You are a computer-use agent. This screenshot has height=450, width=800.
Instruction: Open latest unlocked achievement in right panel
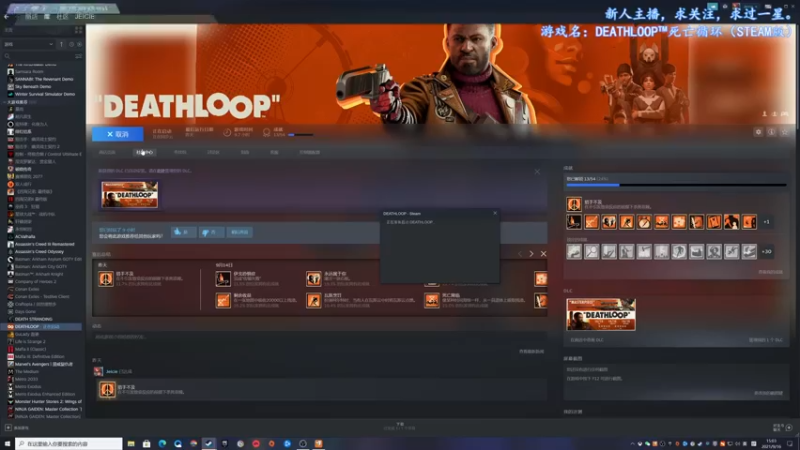point(574,204)
